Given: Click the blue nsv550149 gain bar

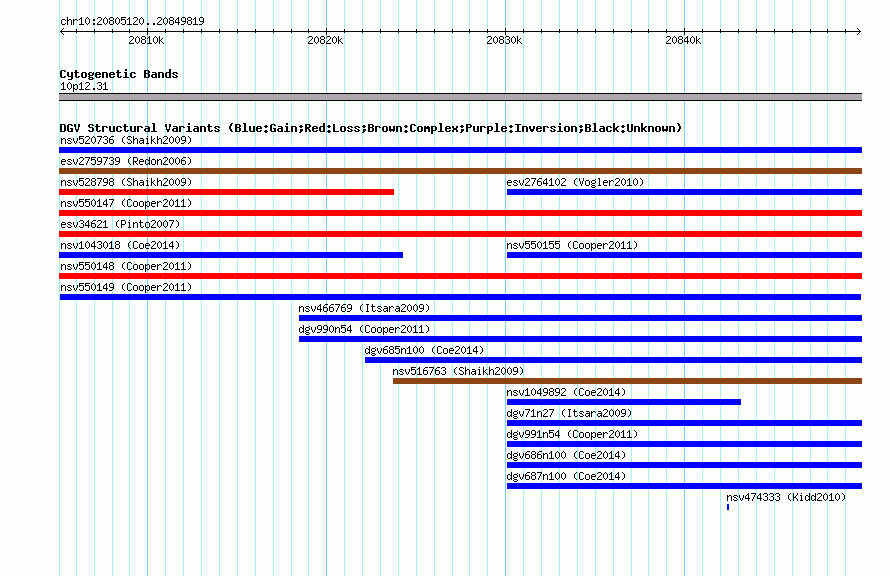Looking at the screenshot, I should point(460,297).
